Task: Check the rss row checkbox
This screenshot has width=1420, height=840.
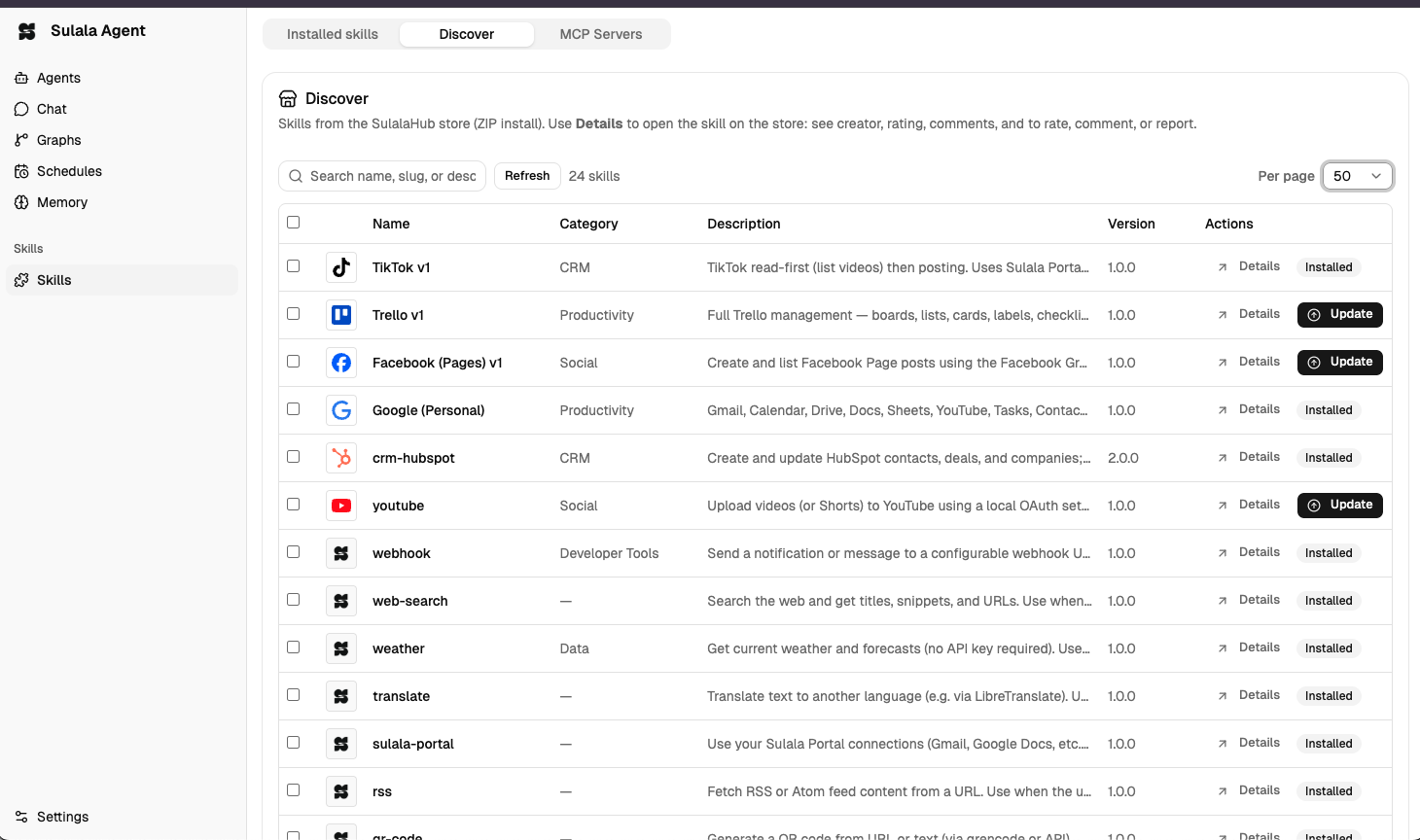Action: click(x=294, y=790)
